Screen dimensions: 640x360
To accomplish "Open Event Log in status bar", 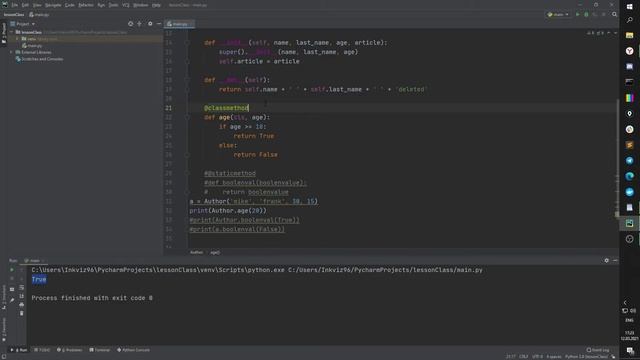I will pos(598,350).
